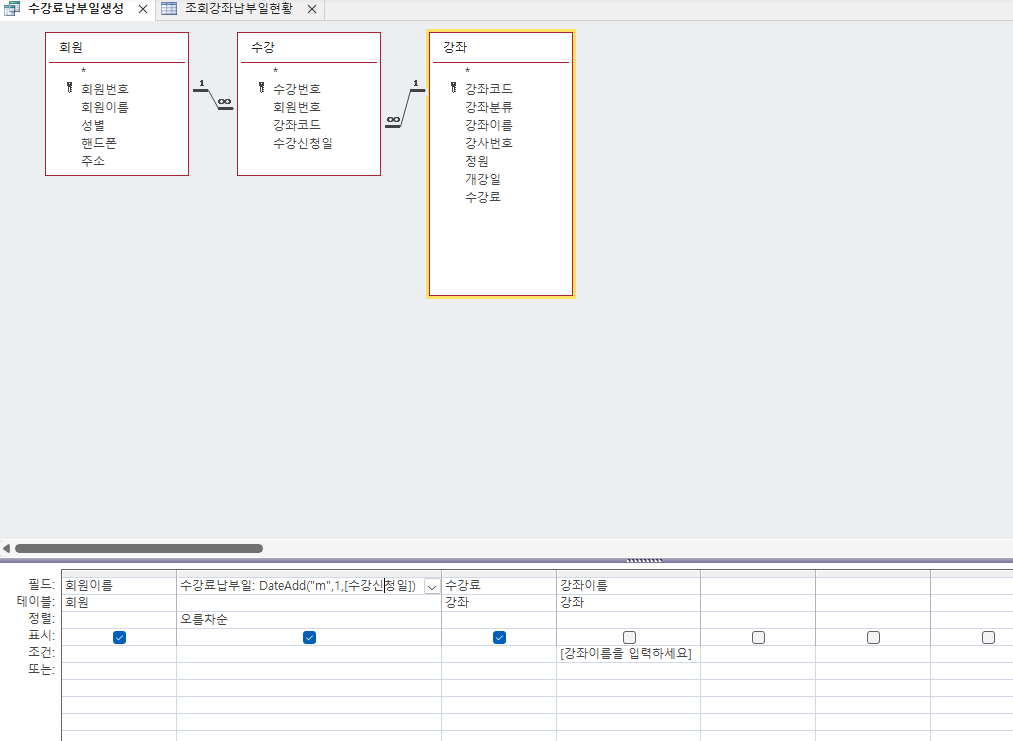Enable the 표시 checkbox for 강좌이름 column
The image size is (1013, 741).
pyautogui.click(x=629, y=637)
